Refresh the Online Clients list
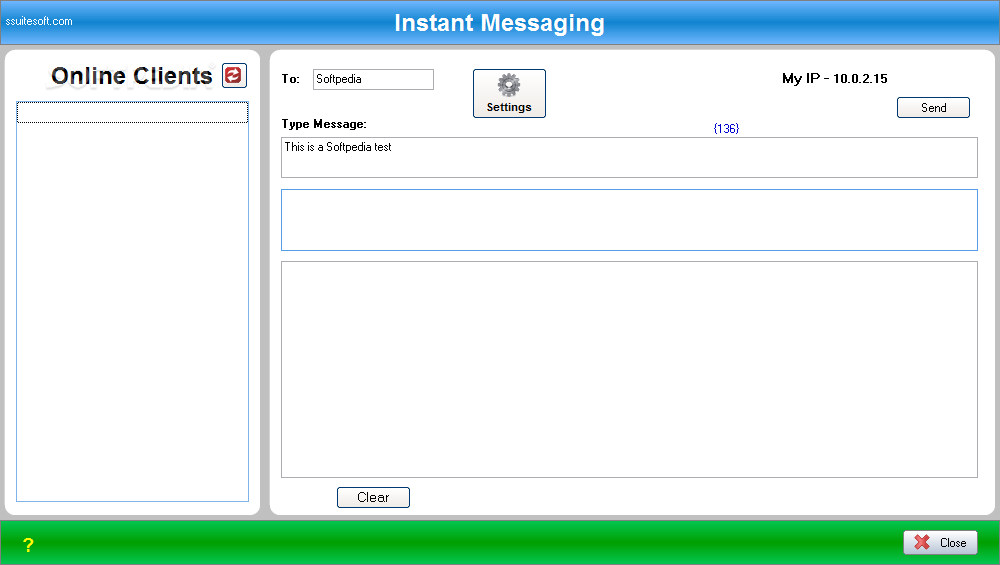The height and width of the screenshot is (565, 1000). (x=234, y=75)
